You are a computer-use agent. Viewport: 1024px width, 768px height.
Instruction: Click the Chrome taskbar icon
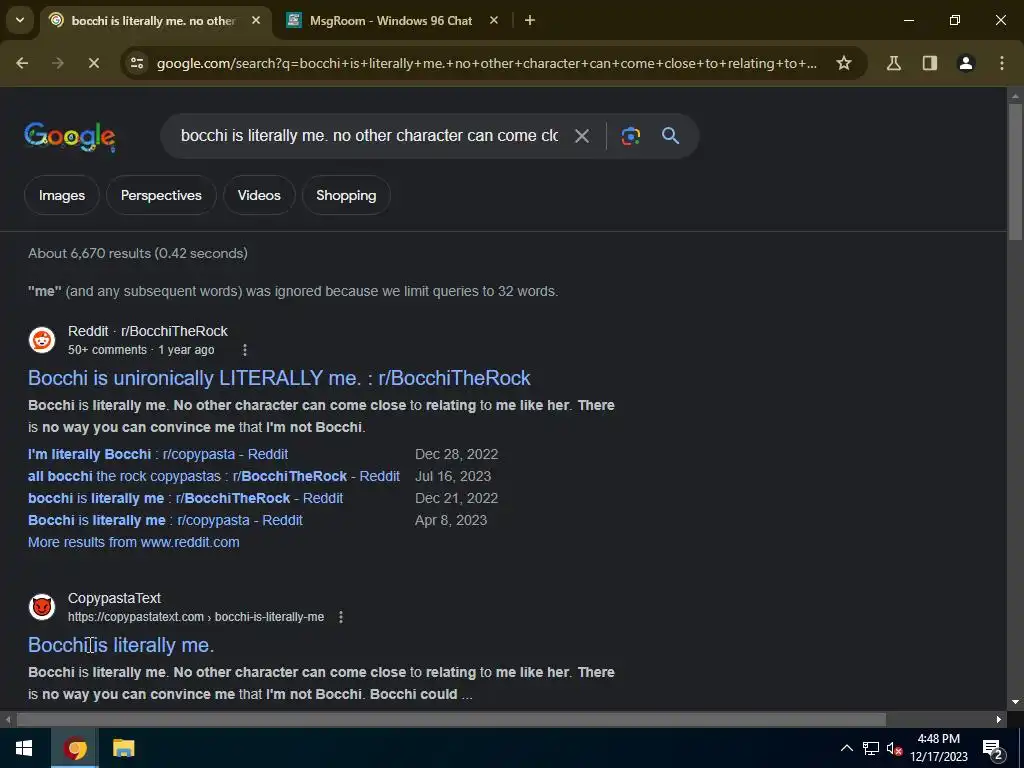click(x=75, y=748)
